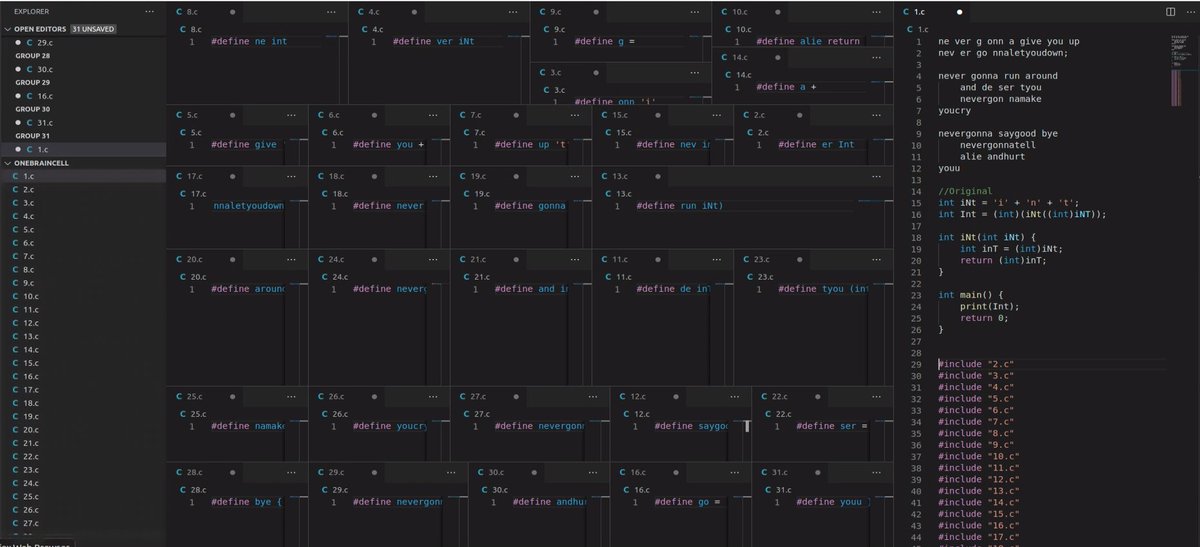The image size is (1200, 547).
Task: Open 1.c under Group 31 in Open Editors
Action: click(x=82, y=148)
